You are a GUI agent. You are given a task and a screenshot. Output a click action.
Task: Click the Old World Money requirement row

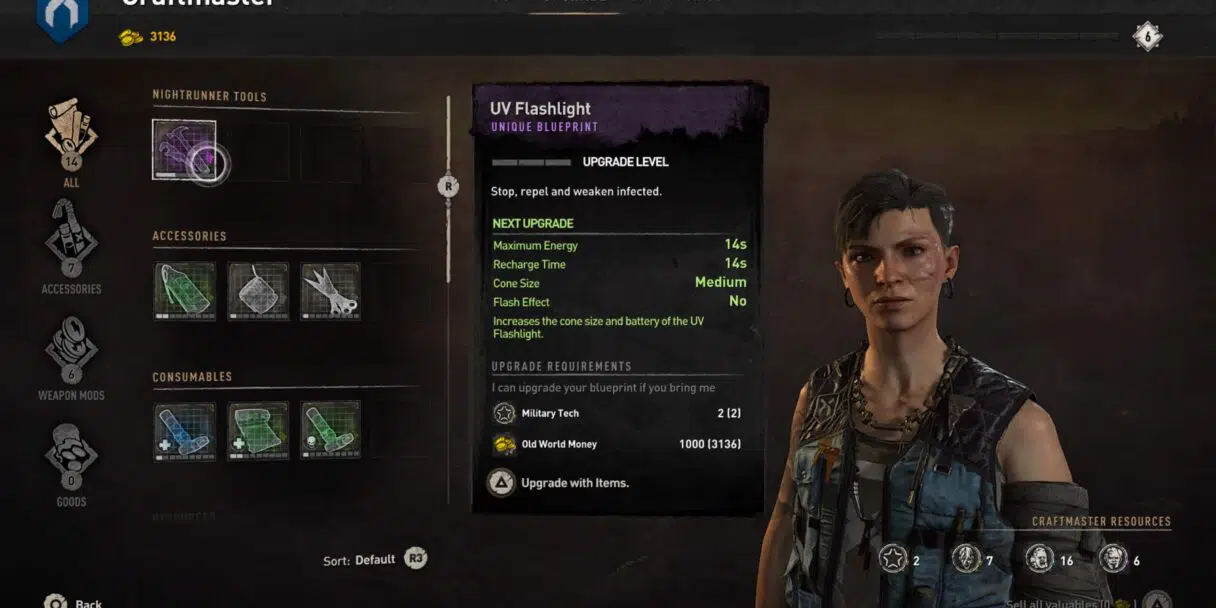(617, 444)
